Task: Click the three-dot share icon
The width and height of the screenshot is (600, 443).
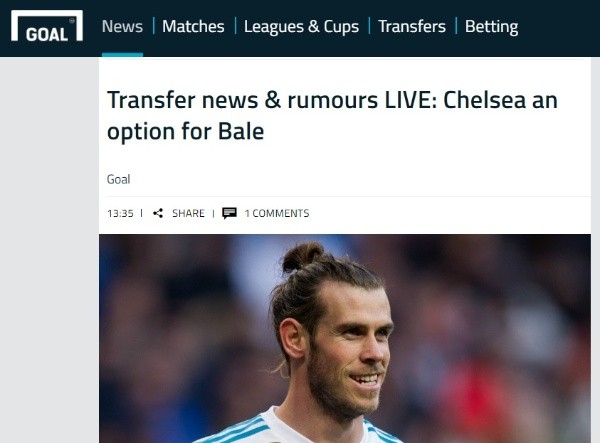Action: pos(158,213)
